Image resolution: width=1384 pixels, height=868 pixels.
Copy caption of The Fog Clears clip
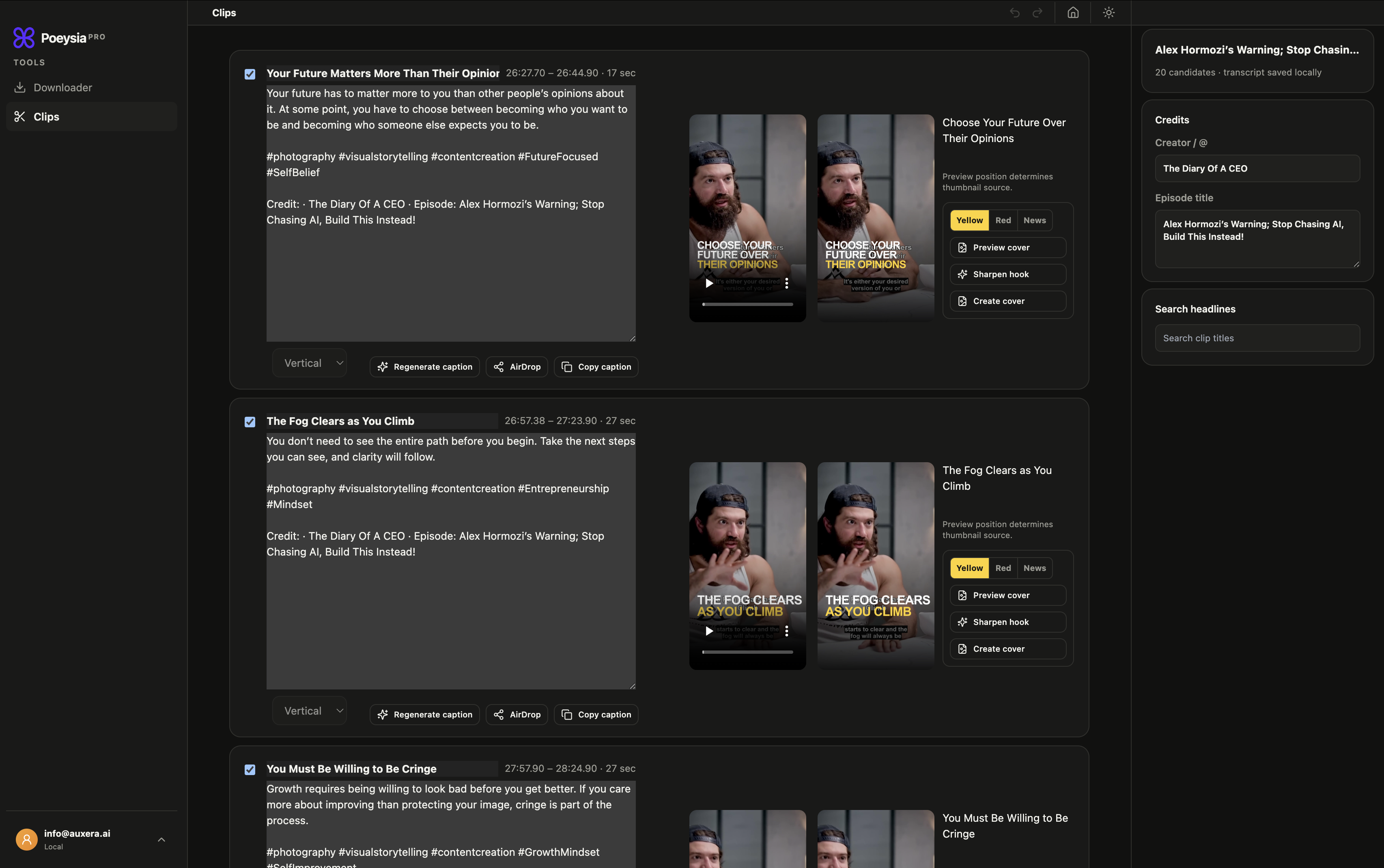596,715
